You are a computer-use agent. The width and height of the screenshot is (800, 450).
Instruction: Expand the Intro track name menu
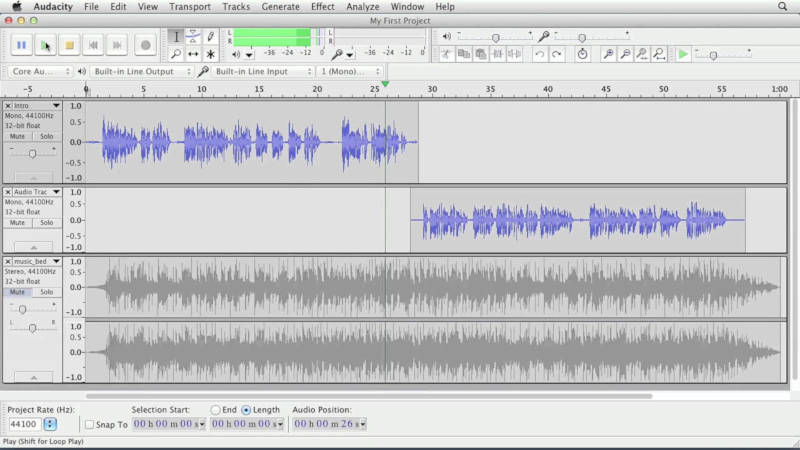(x=57, y=106)
